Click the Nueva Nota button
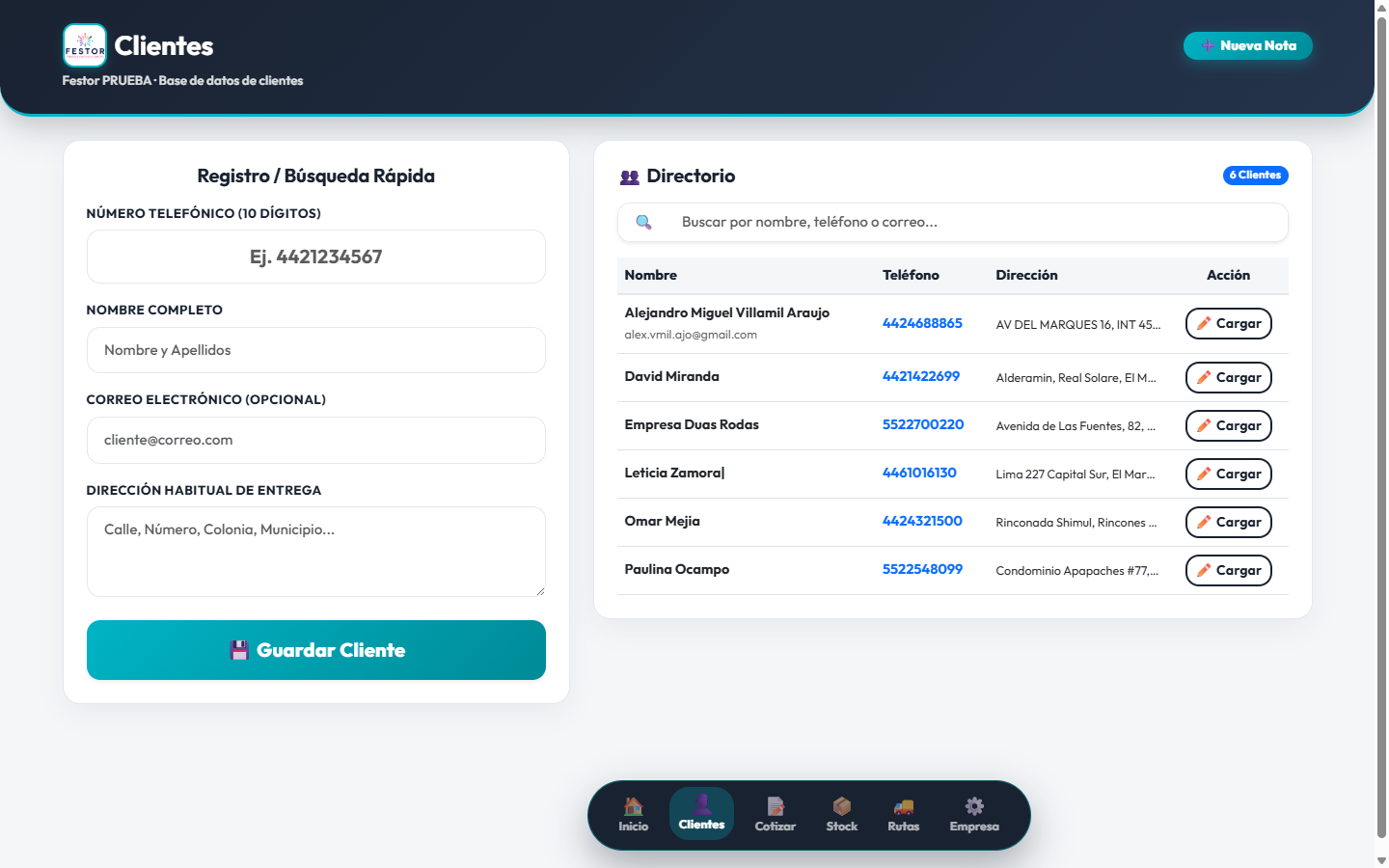Image resolution: width=1389 pixels, height=868 pixels. (1248, 45)
